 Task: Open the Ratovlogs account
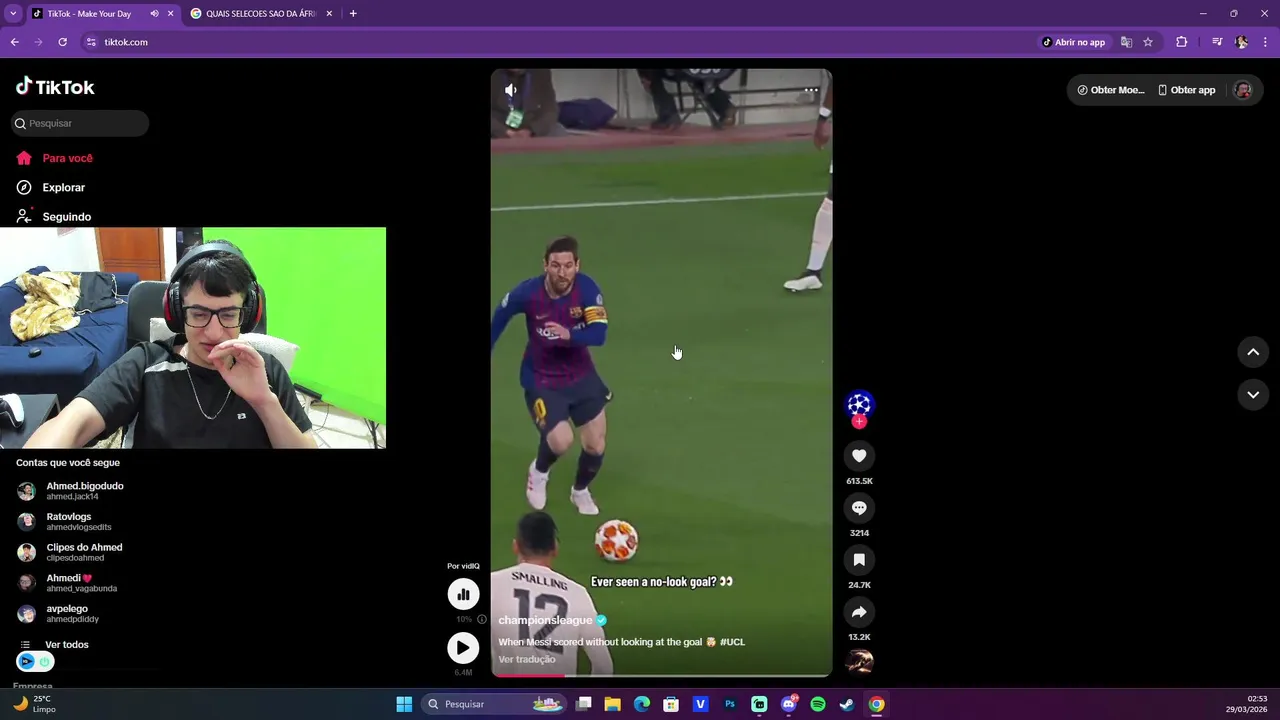click(65, 521)
